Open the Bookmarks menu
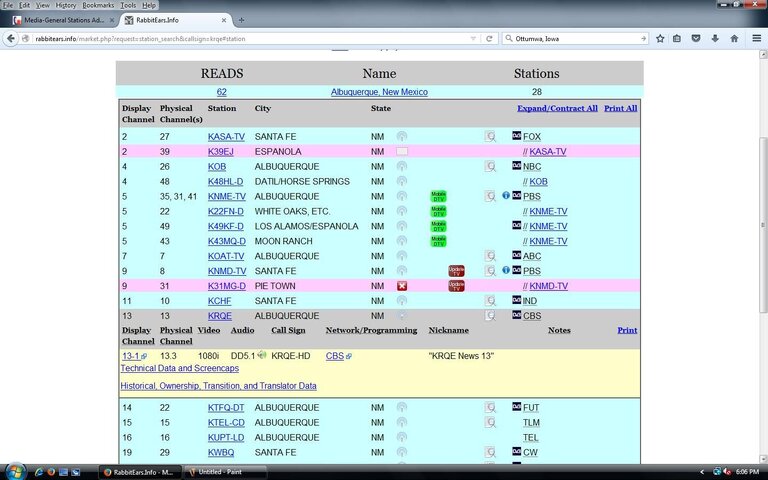768x480 pixels. tap(98, 5)
